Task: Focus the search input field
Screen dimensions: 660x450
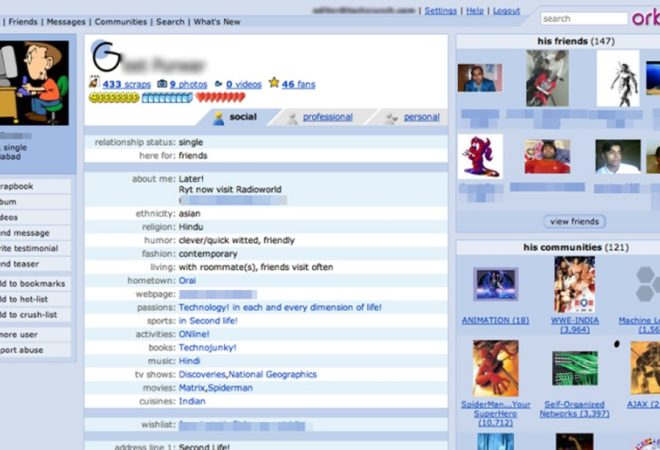Action: click(584, 19)
